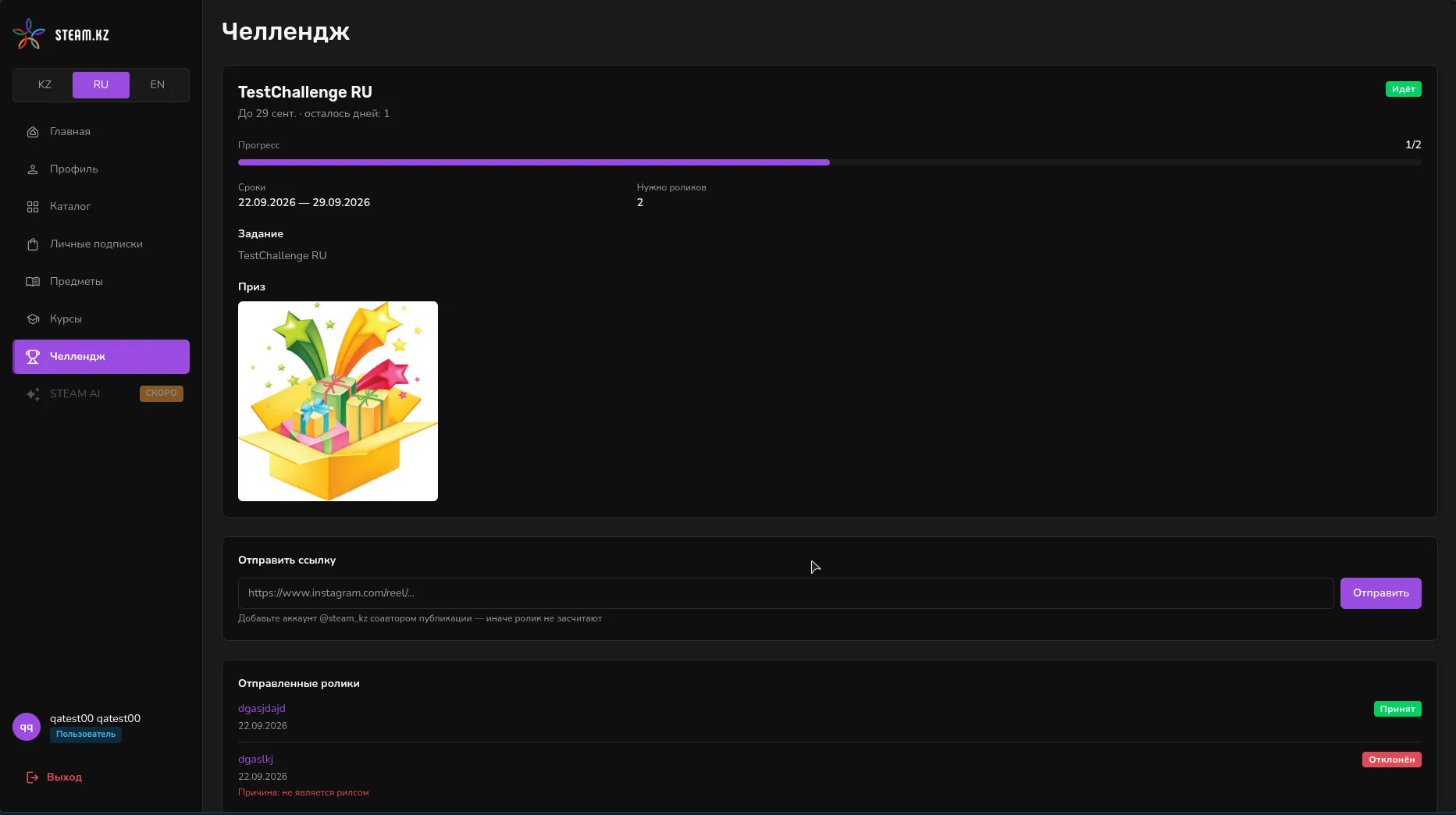Click the open book icon beside Предметы
The image size is (1456, 815).
(x=33, y=282)
